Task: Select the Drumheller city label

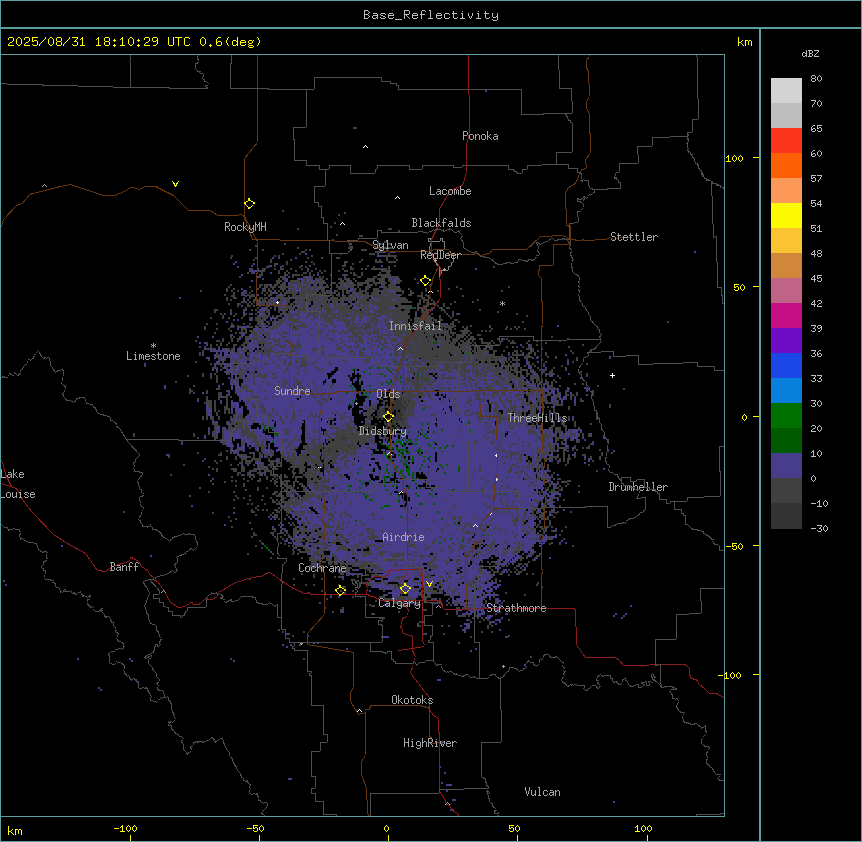Action: [638, 487]
